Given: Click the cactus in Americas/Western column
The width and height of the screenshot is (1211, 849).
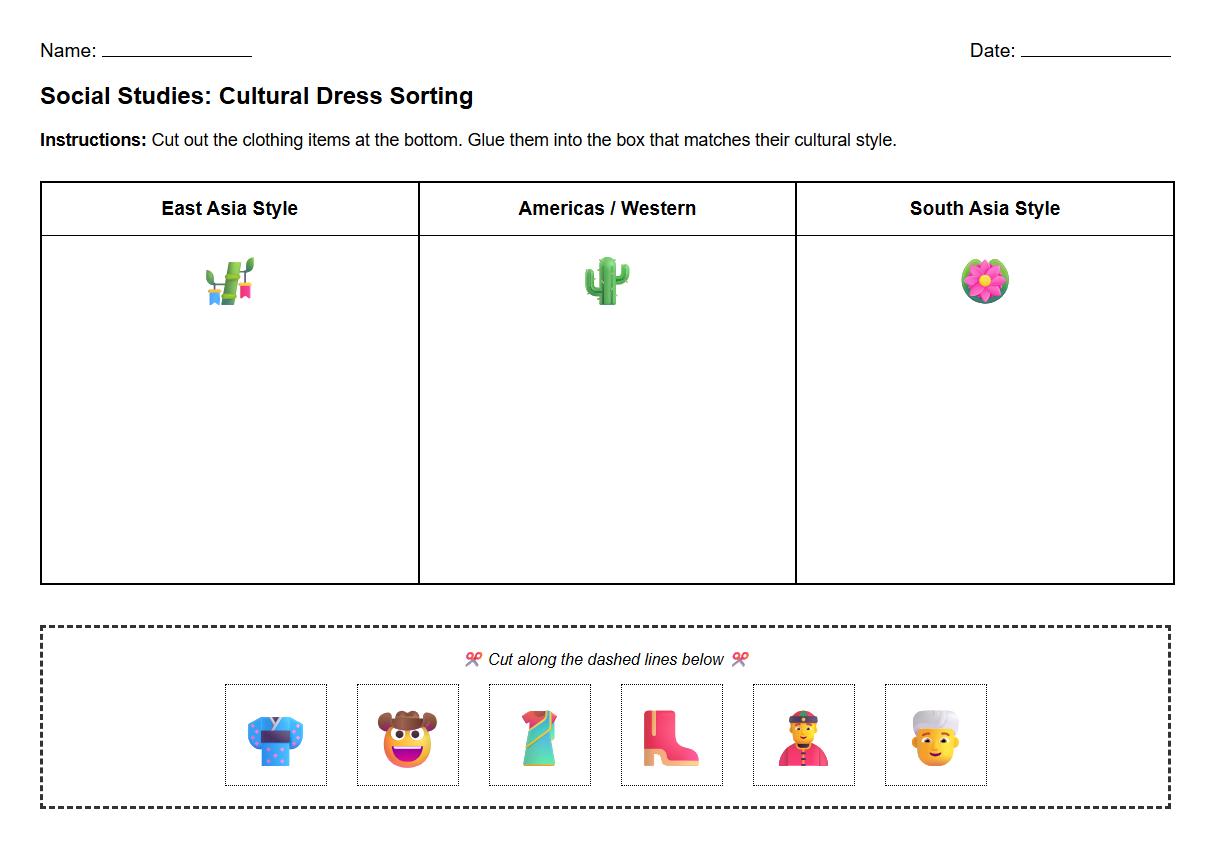Looking at the screenshot, I should 606,281.
